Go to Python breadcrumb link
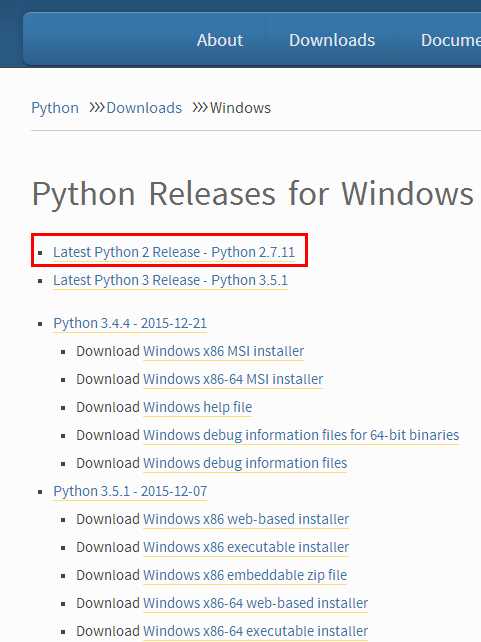This screenshot has height=642, width=481. (55, 108)
